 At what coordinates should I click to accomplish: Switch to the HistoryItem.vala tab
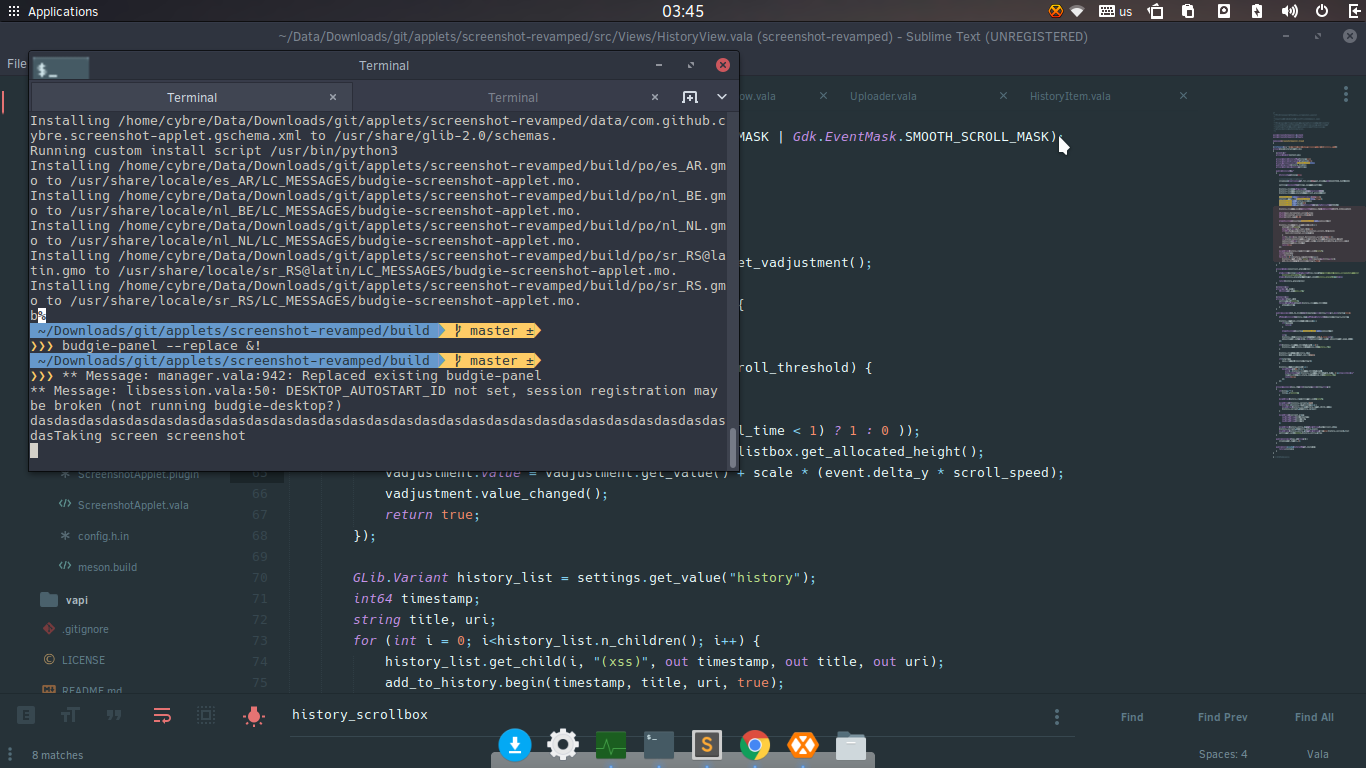click(1070, 96)
